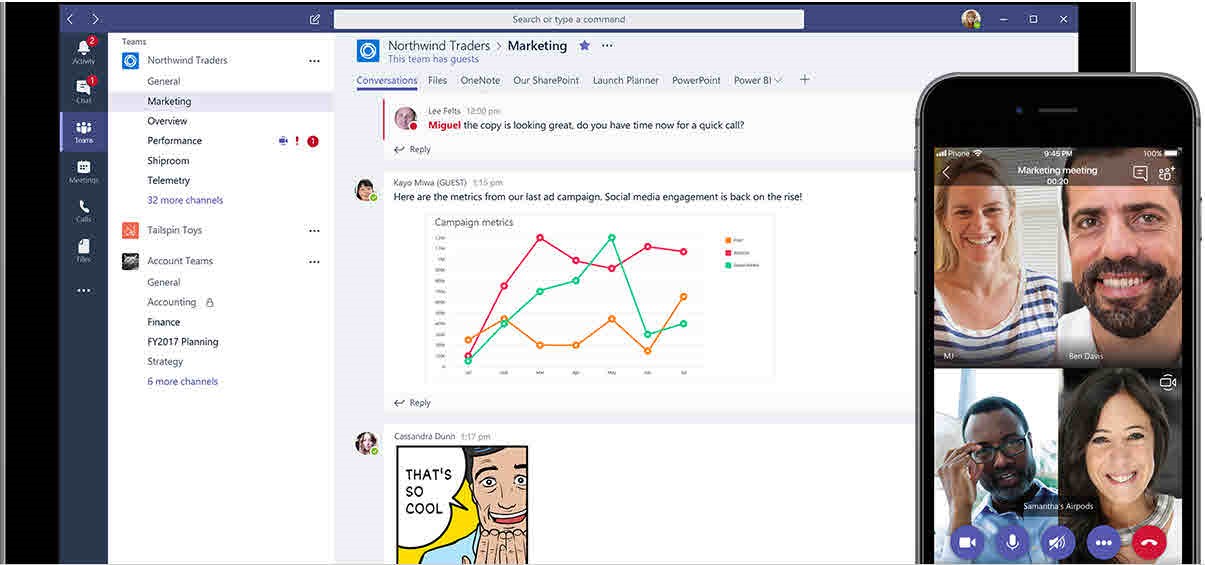Screen dimensions: 1205x565
Task: Select the Strategy channel
Action: click(165, 362)
